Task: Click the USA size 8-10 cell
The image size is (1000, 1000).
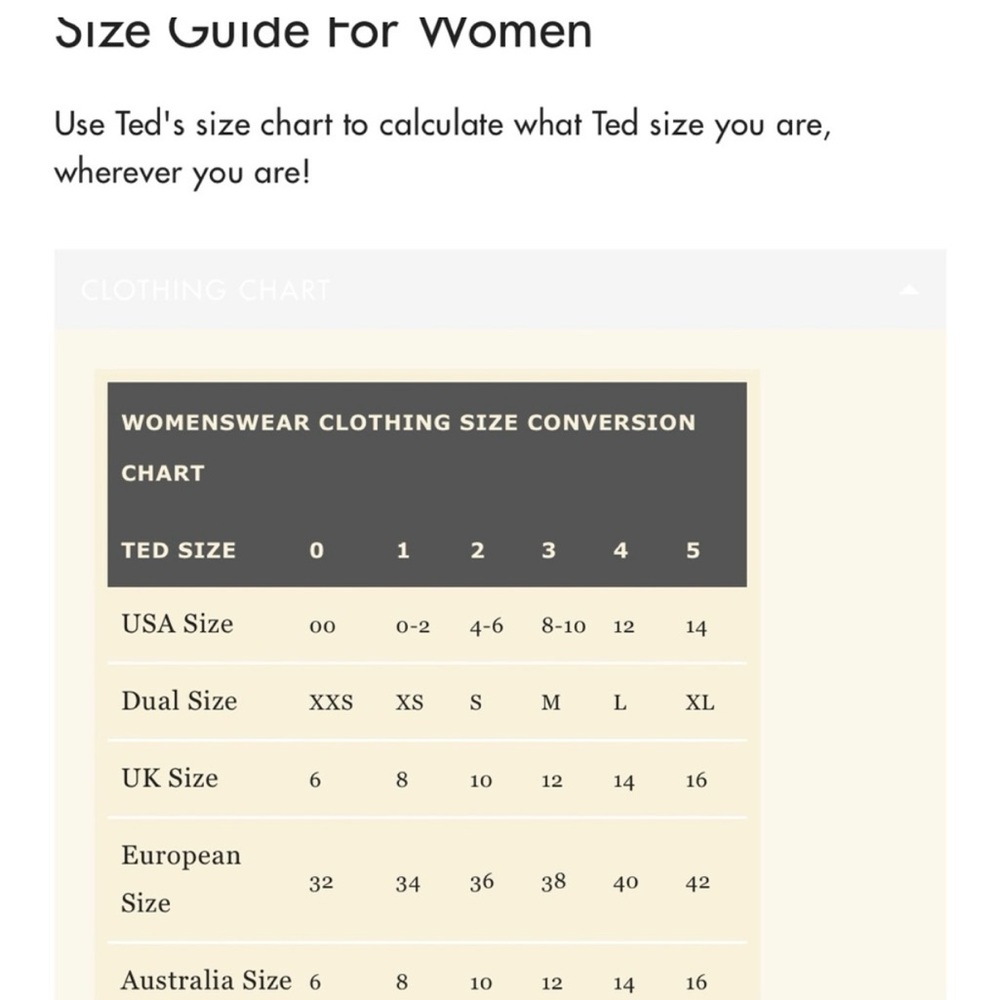Action: pos(563,626)
